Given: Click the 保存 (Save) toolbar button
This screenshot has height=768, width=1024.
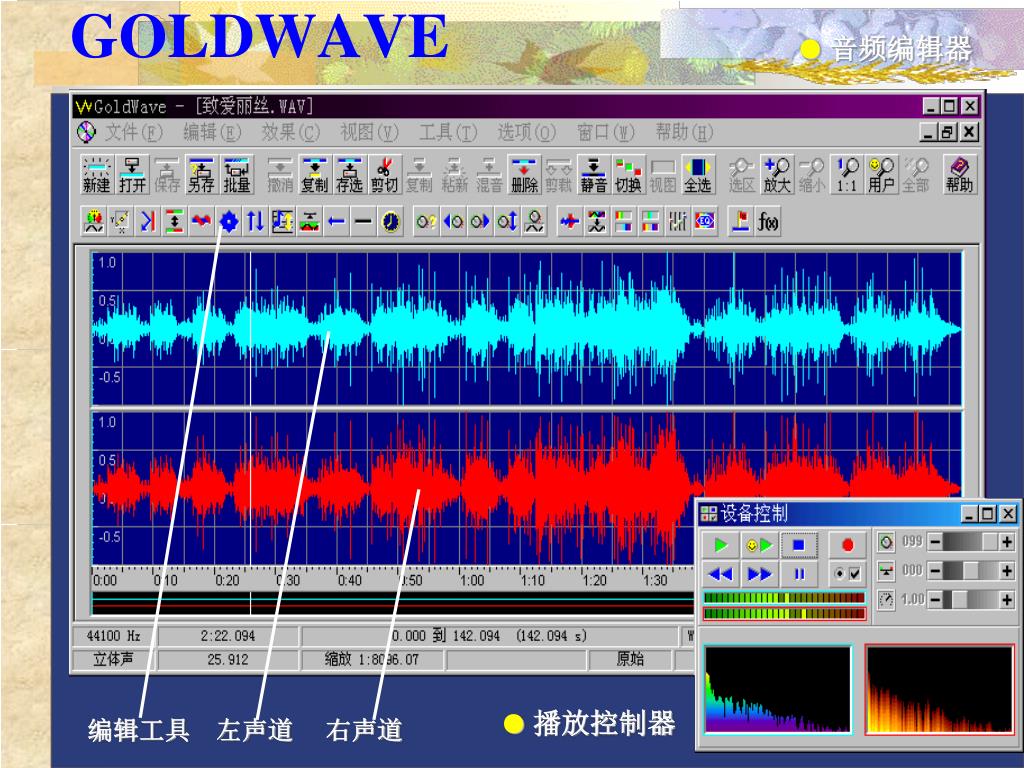Looking at the screenshot, I should (x=167, y=174).
